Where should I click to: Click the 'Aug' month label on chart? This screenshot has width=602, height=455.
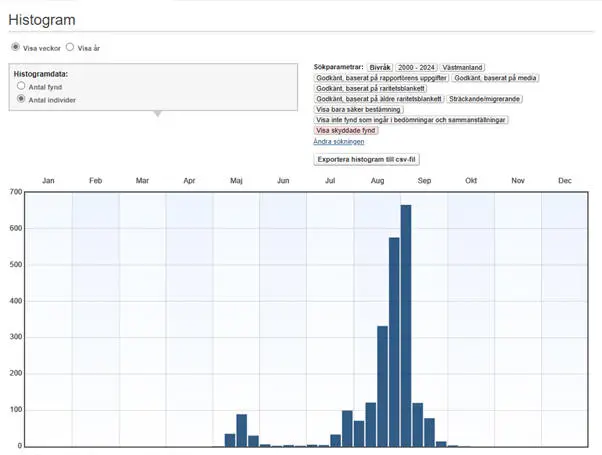click(x=377, y=181)
